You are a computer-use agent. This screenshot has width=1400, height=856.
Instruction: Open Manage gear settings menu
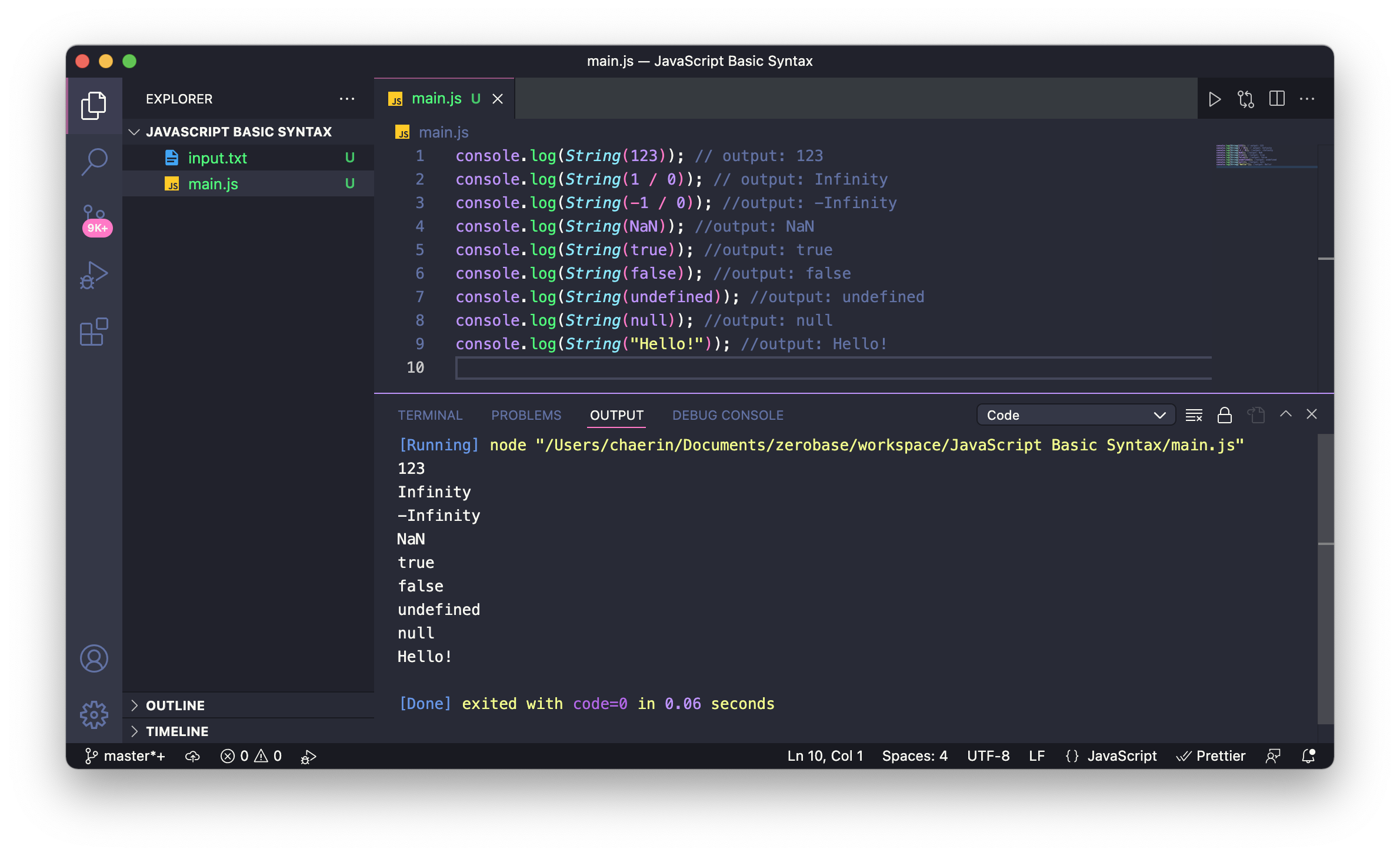[x=94, y=714]
